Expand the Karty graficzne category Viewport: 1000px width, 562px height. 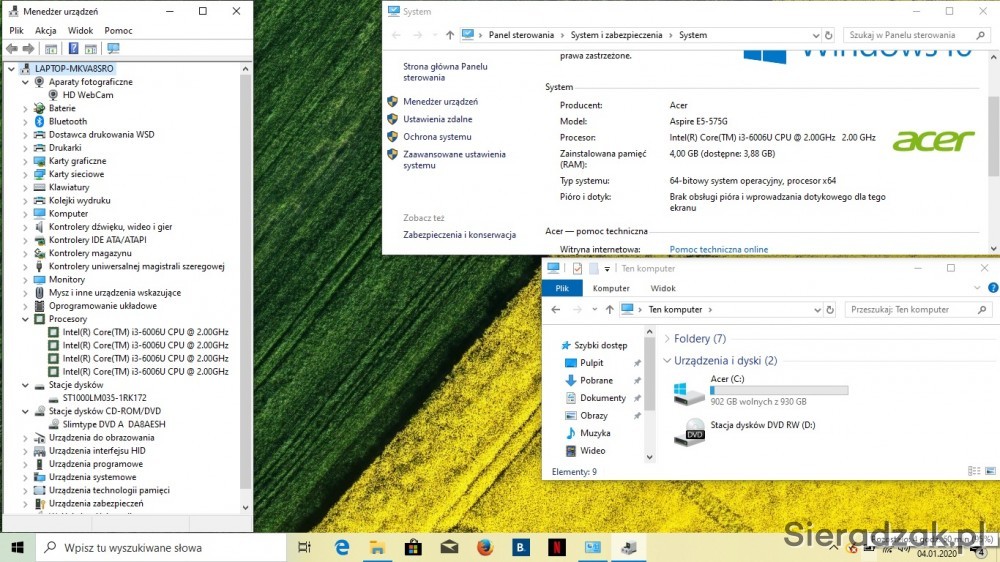click(26, 161)
